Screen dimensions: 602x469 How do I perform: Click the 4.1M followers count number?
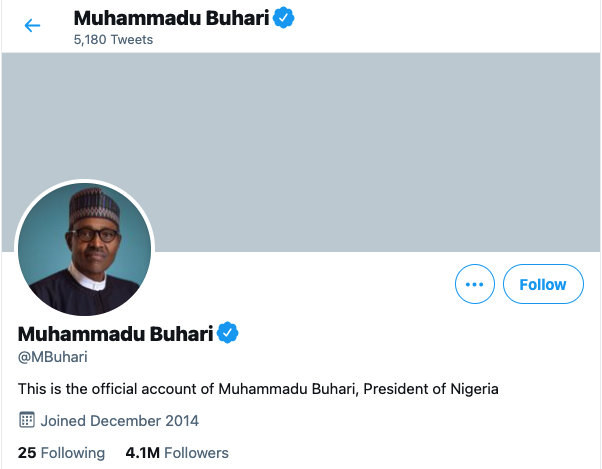142,453
